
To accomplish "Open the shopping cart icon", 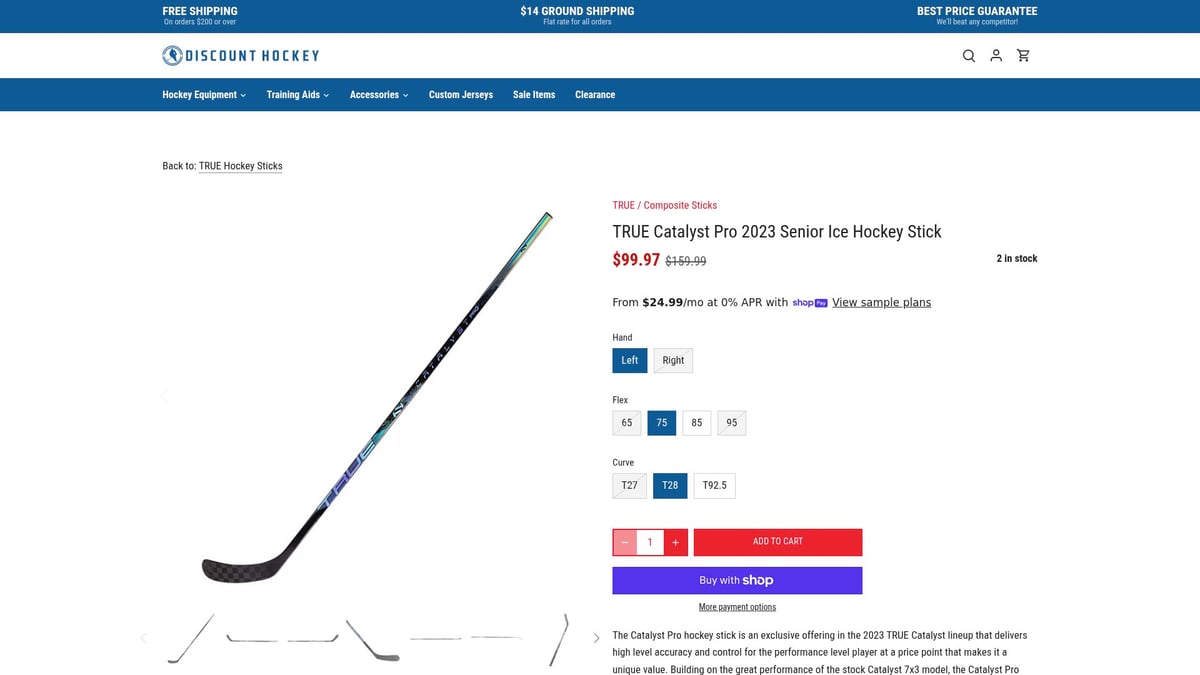I will (1023, 55).
